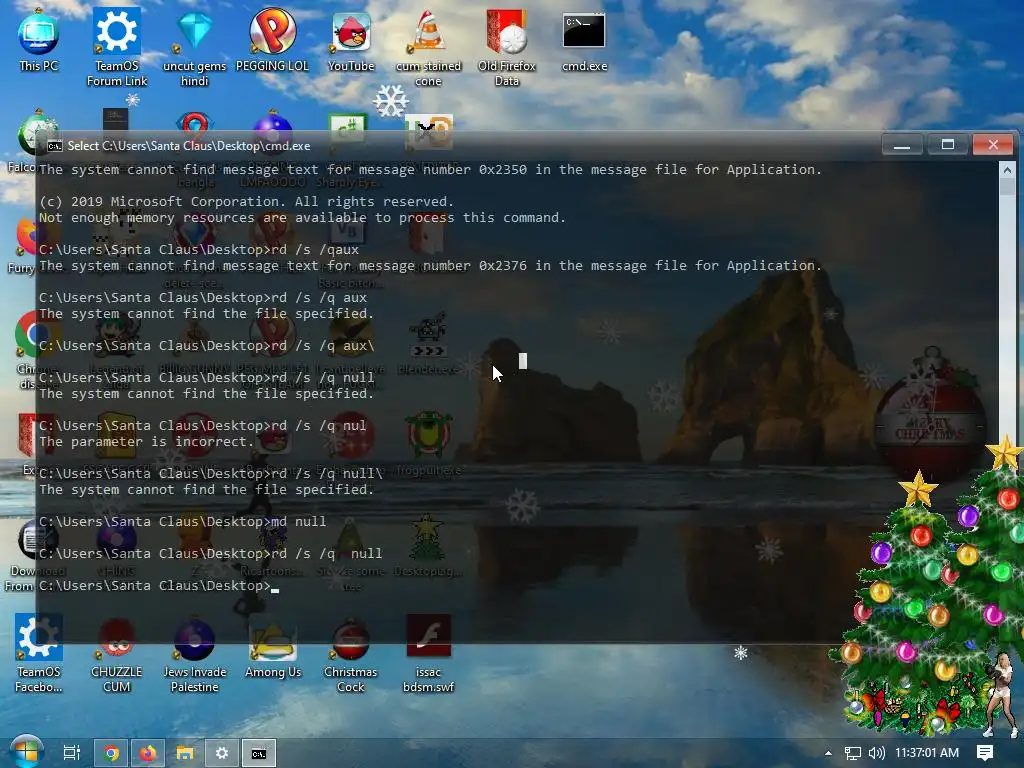Open the volume tray icon

(876, 753)
